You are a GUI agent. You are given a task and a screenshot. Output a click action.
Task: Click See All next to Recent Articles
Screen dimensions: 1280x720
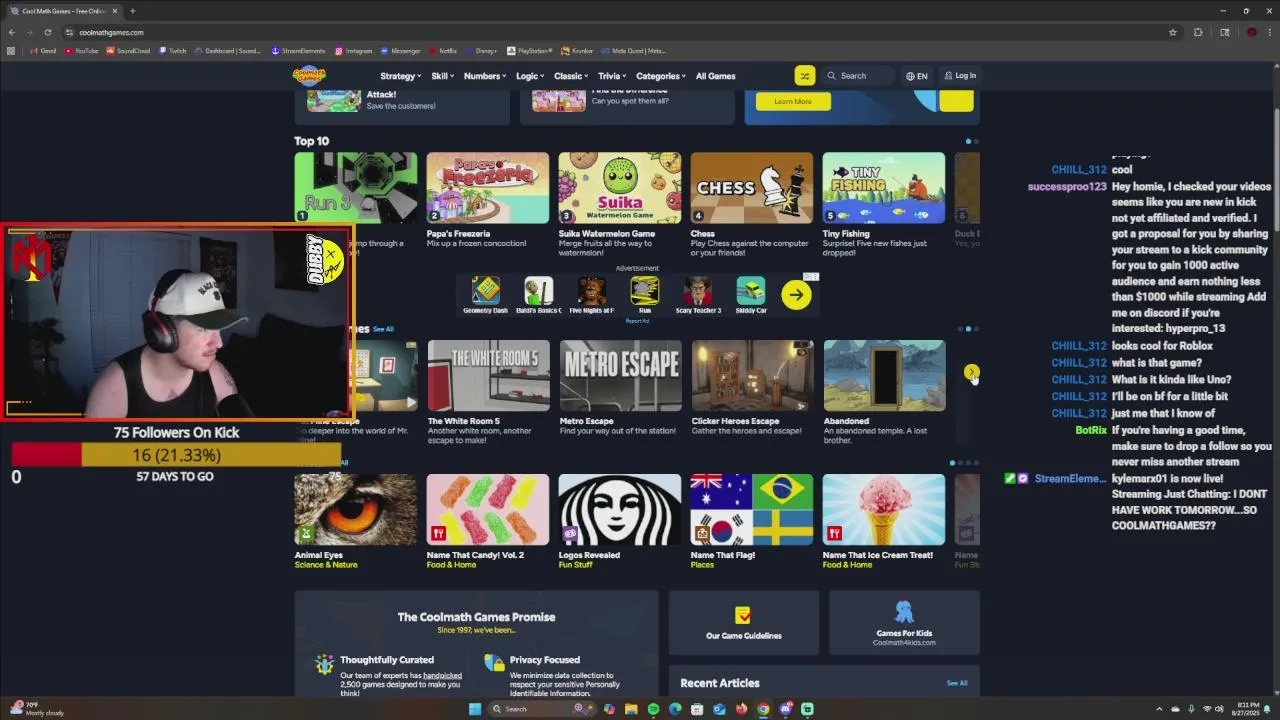pyautogui.click(x=957, y=683)
